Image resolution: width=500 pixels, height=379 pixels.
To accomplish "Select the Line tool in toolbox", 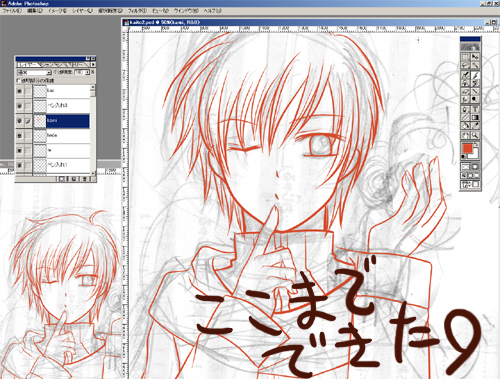I will (475, 91).
